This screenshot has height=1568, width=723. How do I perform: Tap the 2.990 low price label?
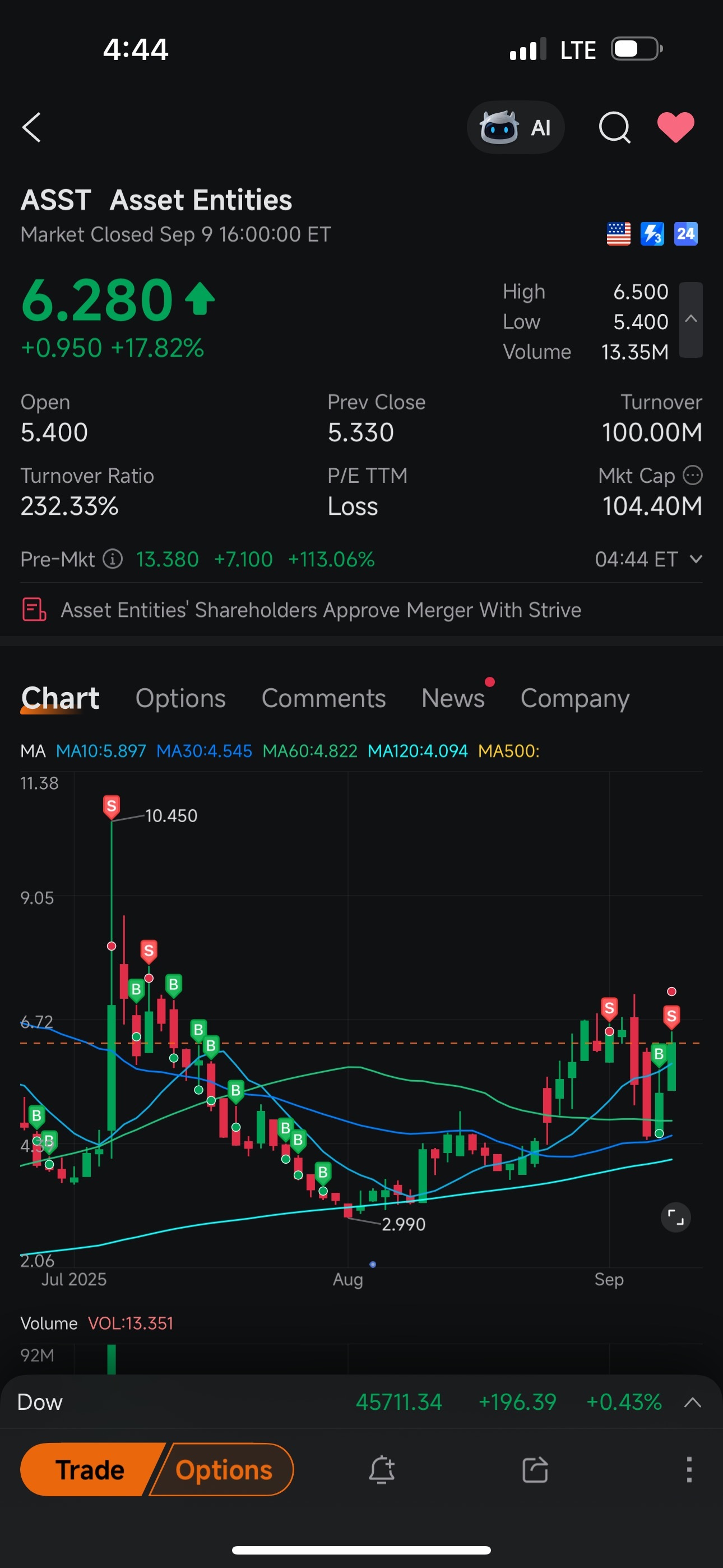pyautogui.click(x=404, y=1224)
